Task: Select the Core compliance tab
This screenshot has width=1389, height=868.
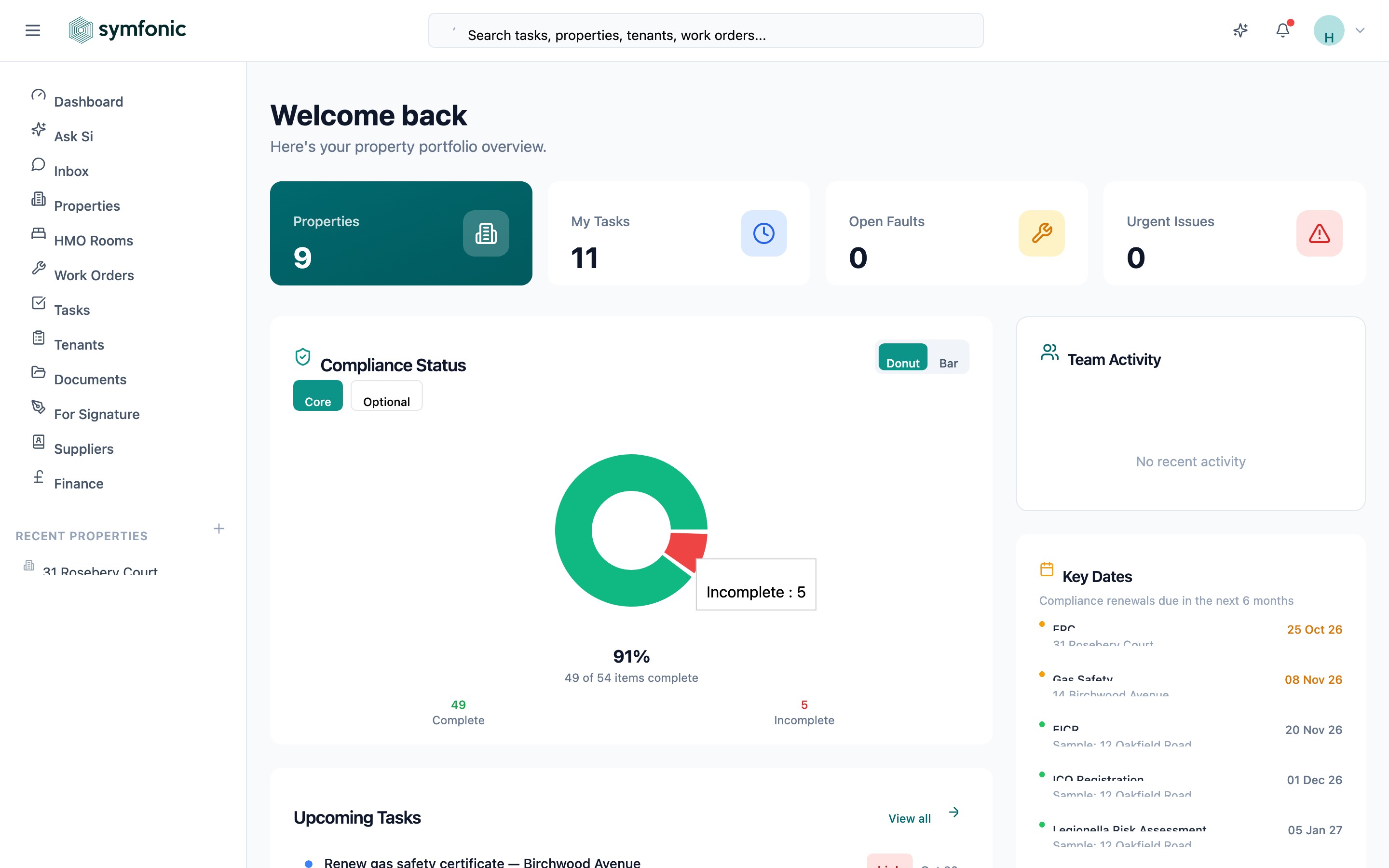Action: pyautogui.click(x=318, y=395)
